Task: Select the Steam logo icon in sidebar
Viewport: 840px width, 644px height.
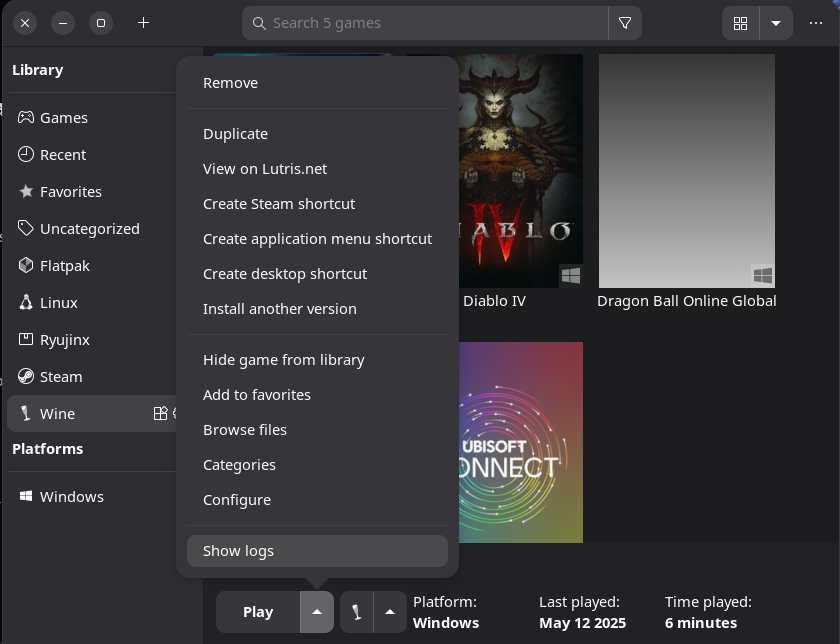Action: pyautogui.click(x=26, y=376)
